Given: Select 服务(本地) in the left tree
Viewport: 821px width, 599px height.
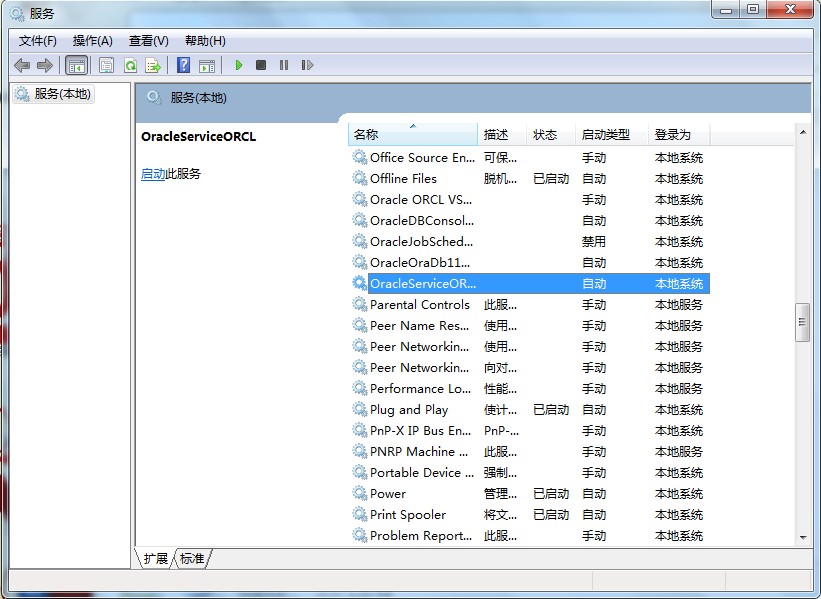Looking at the screenshot, I should click(x=53, y=94).
